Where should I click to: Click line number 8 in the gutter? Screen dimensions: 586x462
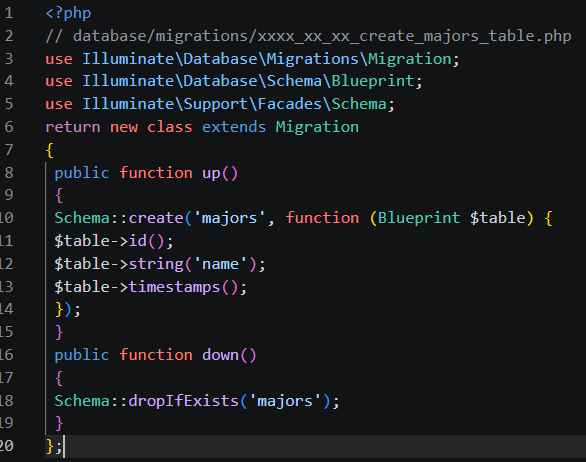9,173
